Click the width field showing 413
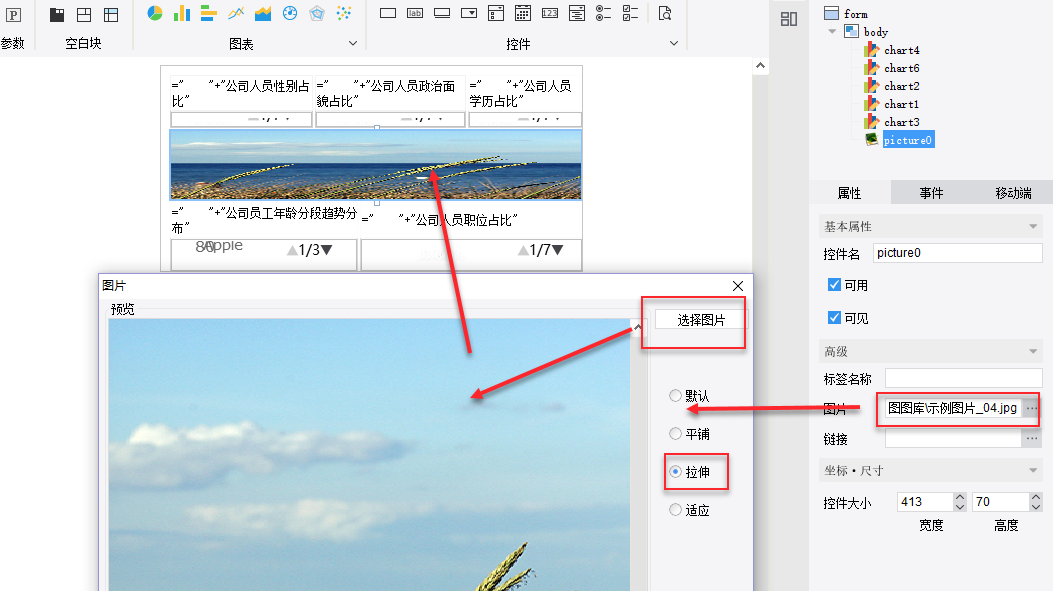The width and height of the screenshot is (1053, 591). click(925, 502)
